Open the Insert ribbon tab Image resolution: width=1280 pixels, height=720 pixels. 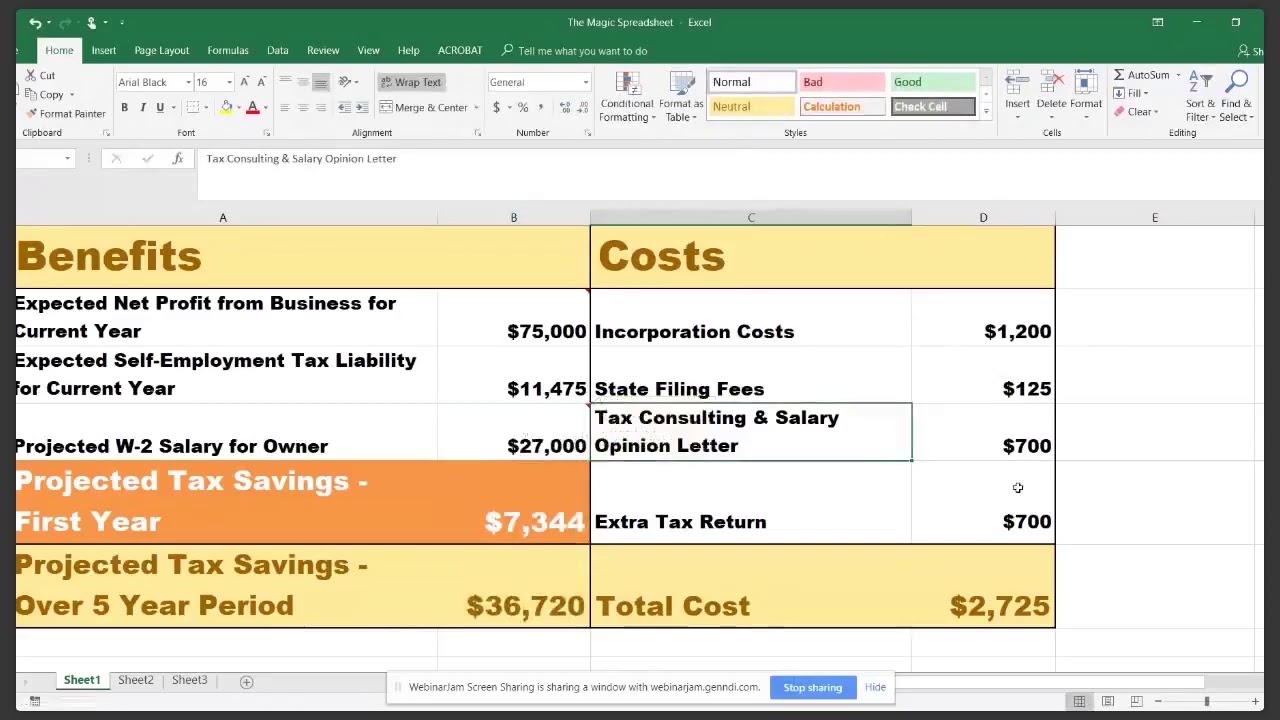pos(103,50)
